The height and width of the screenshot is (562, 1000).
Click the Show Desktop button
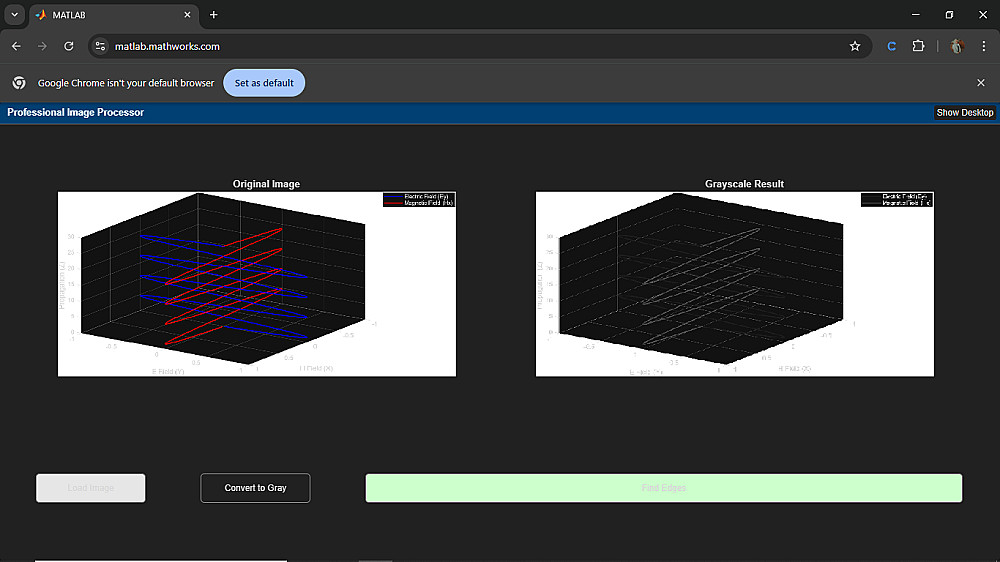[964, 112]
